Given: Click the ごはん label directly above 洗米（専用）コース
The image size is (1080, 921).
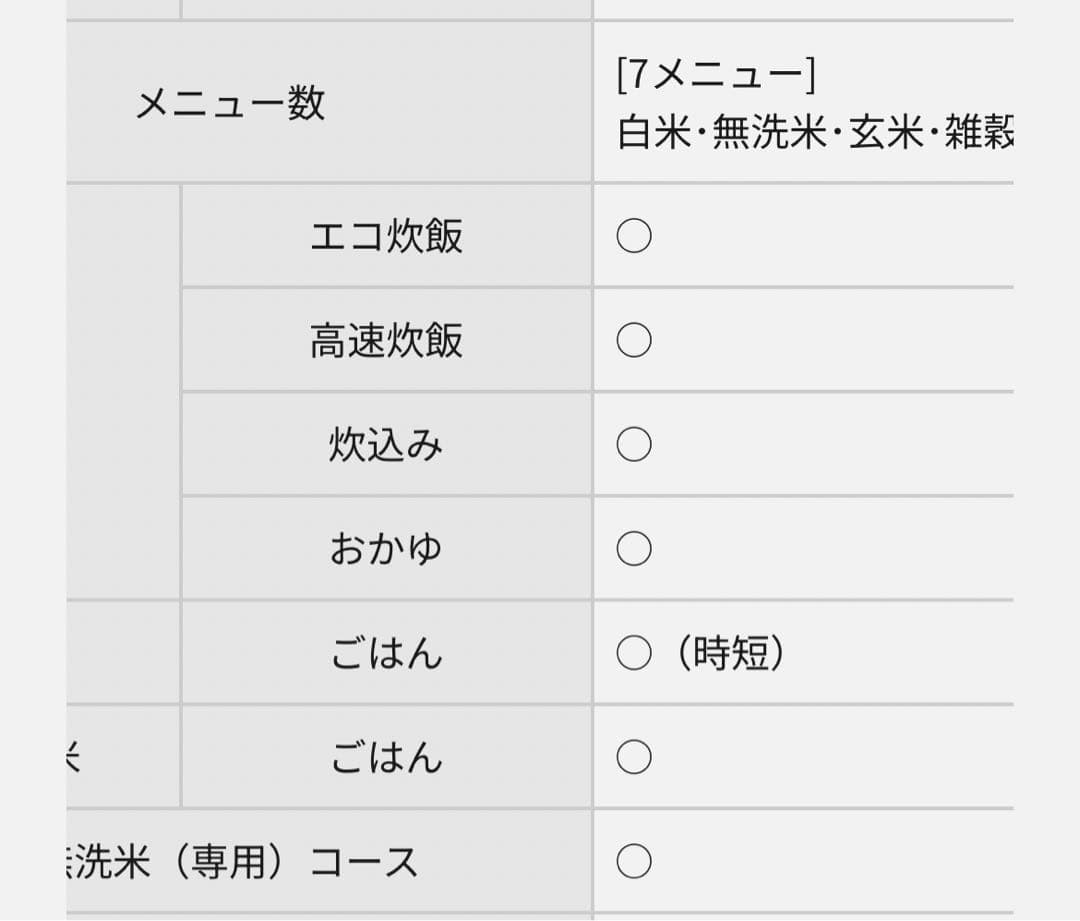Looking at the screenshot, I should (x=386, y=758).
